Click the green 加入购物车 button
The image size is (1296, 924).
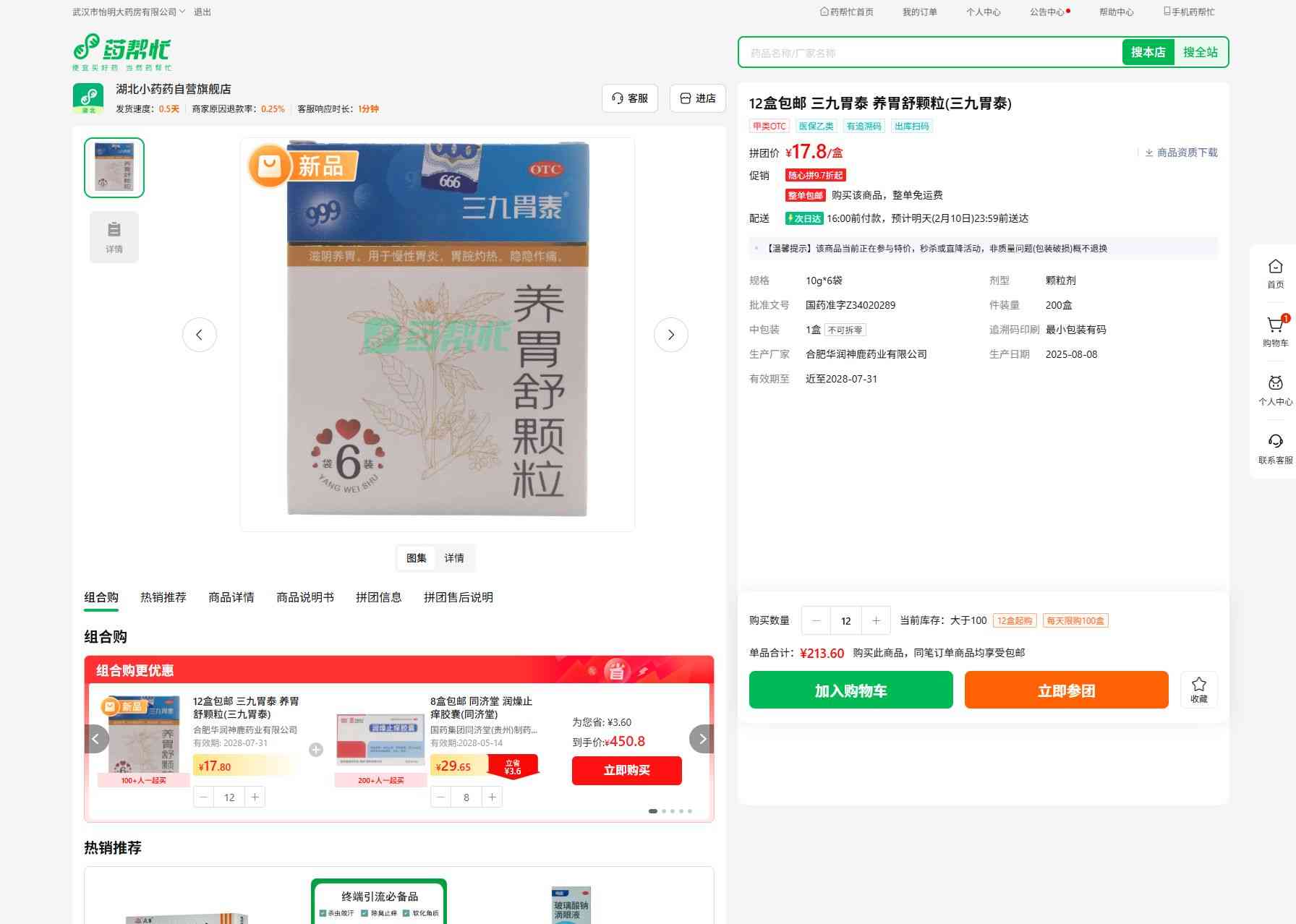850,690
